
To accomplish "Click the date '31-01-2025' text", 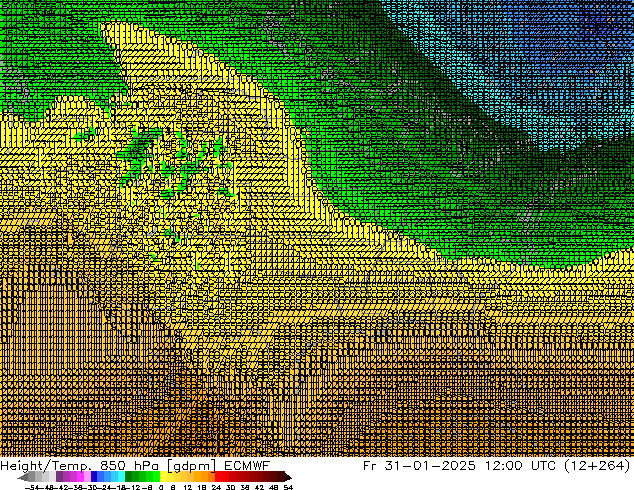I will click(x=430, y=465).
